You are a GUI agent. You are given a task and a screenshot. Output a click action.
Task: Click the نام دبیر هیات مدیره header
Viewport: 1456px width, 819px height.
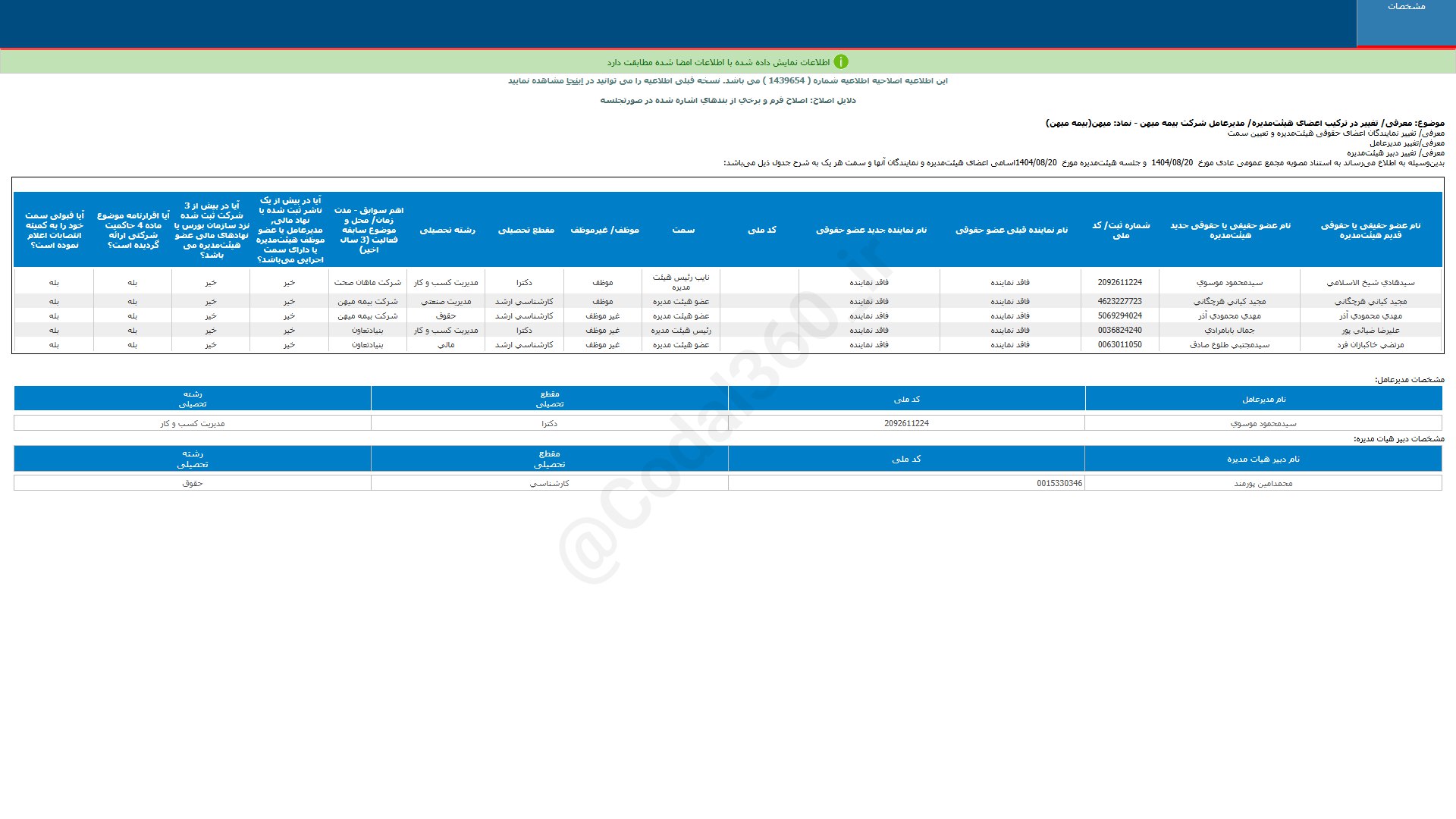(x=1263, y=459)
